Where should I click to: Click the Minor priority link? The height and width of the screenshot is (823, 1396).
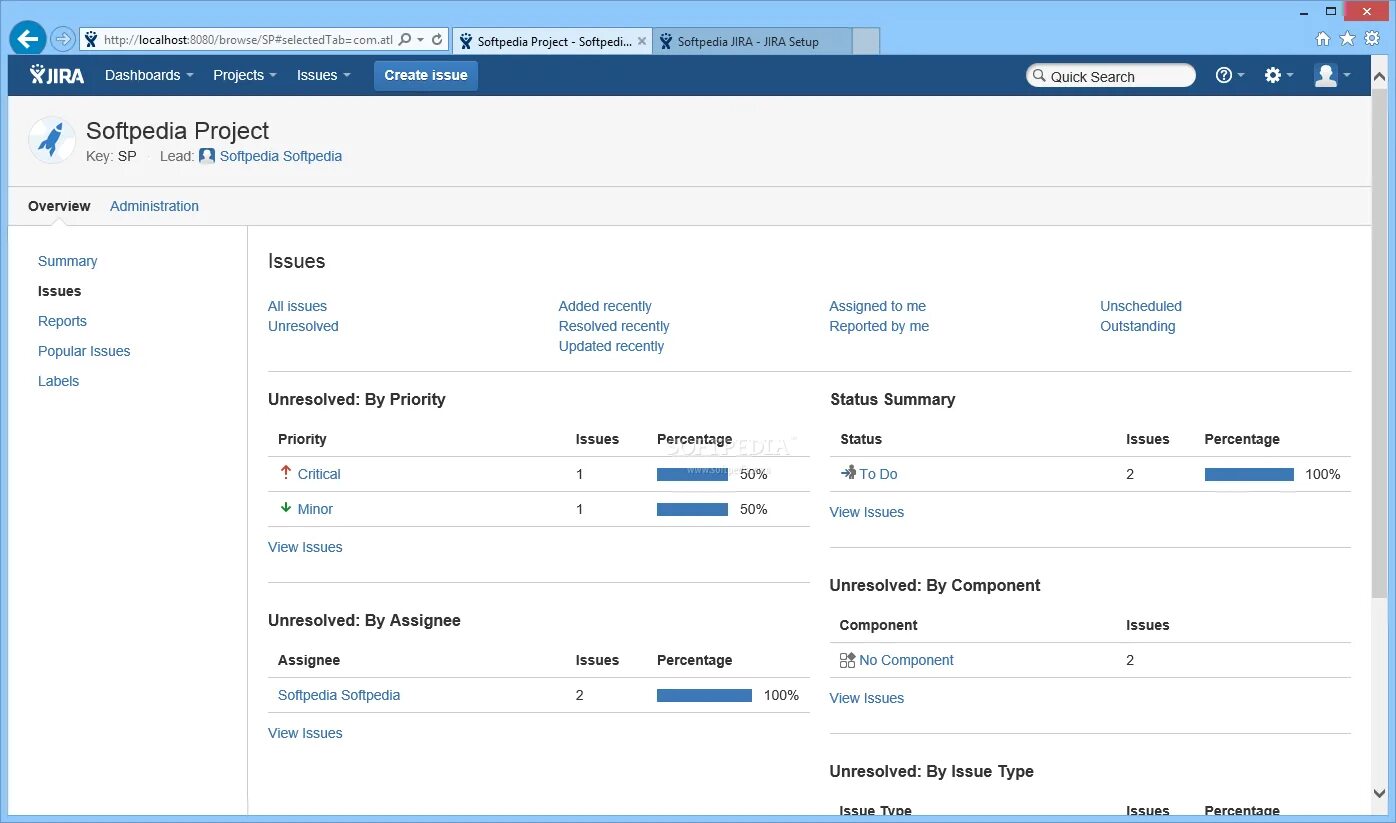[x=315, y=509]
